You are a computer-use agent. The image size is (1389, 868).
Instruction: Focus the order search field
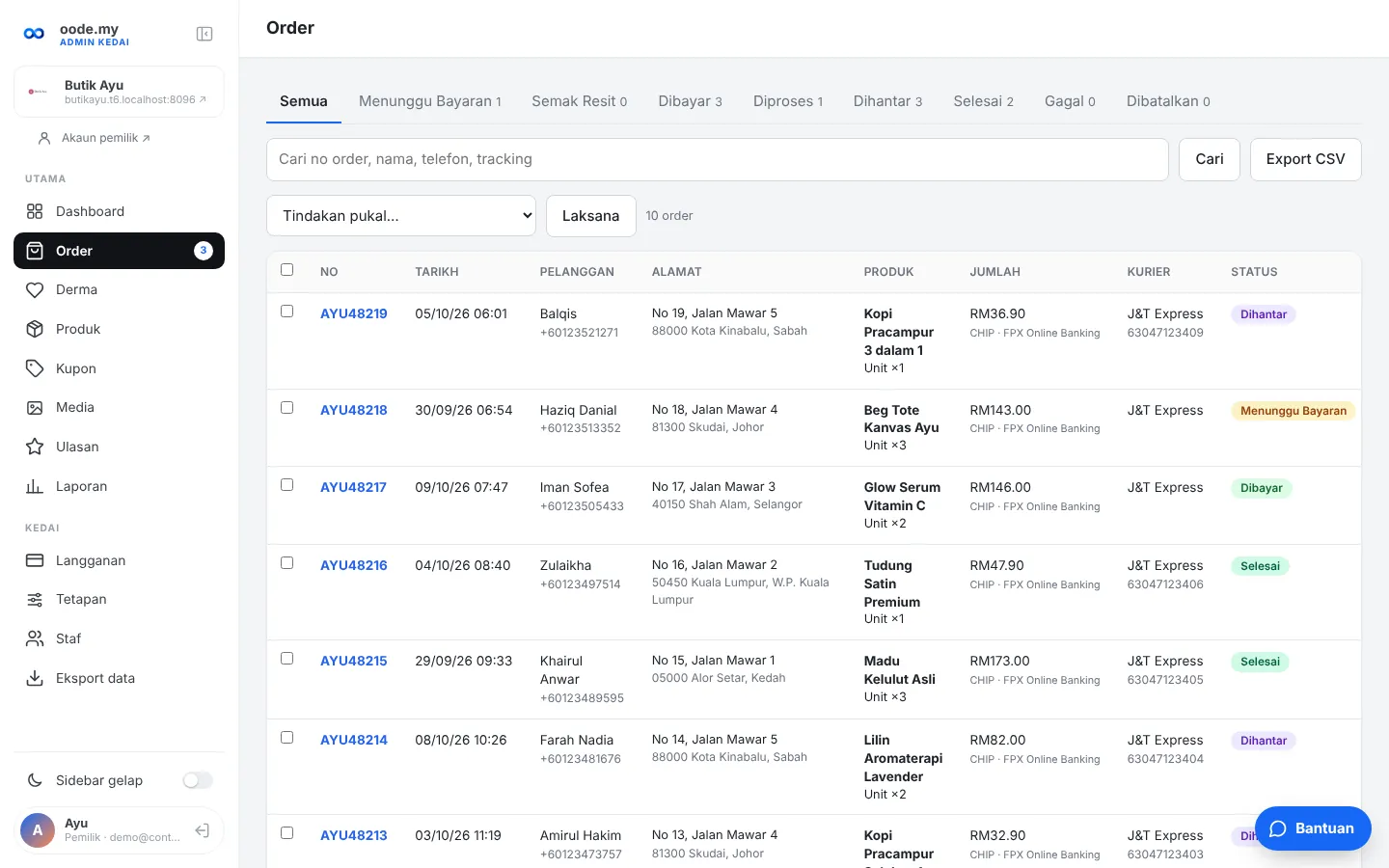pos(717,159)
